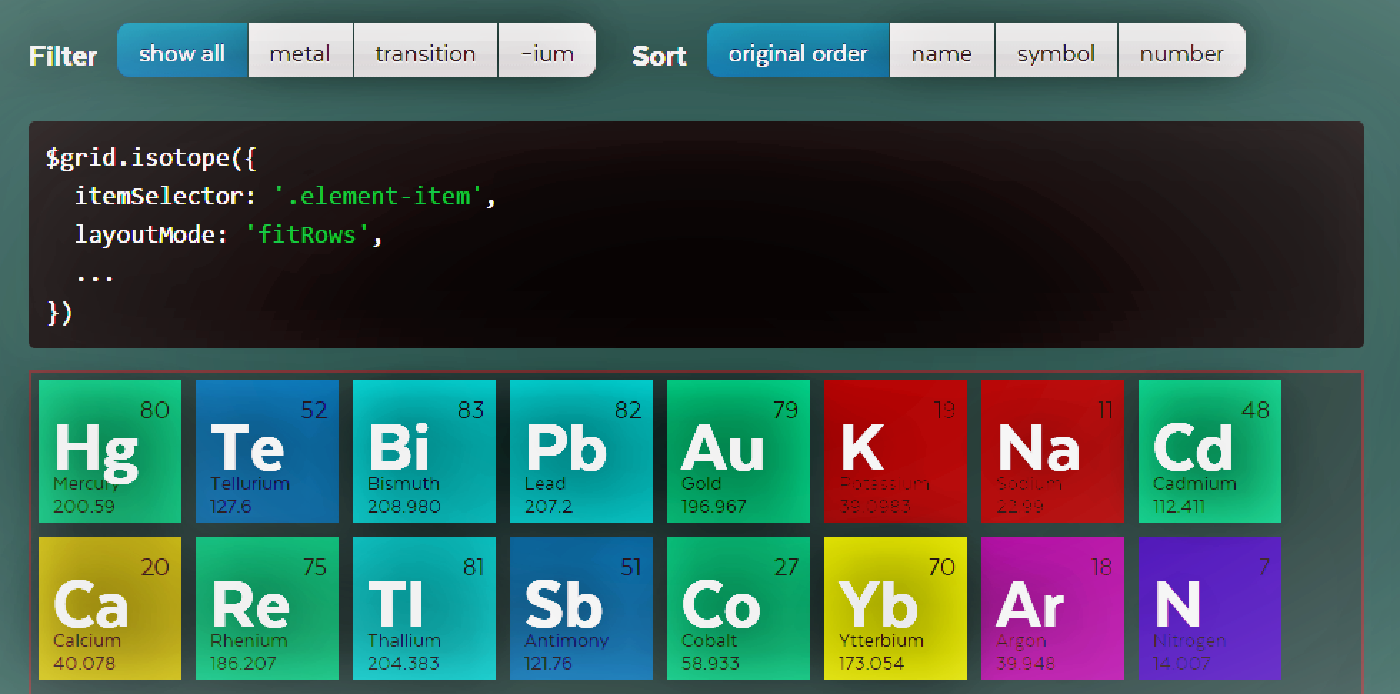Click the Bismuth (Bi) tile

(x=424, y=451)
